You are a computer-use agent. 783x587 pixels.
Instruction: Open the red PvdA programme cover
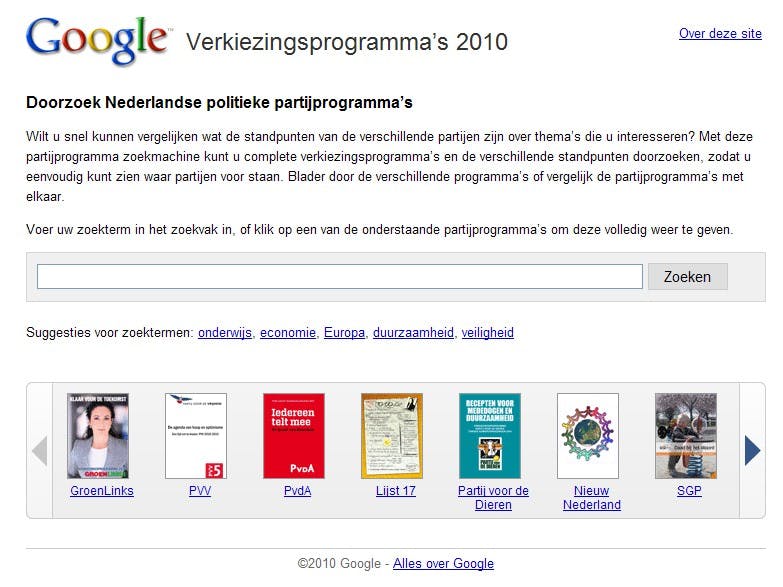tap(294, 436)
